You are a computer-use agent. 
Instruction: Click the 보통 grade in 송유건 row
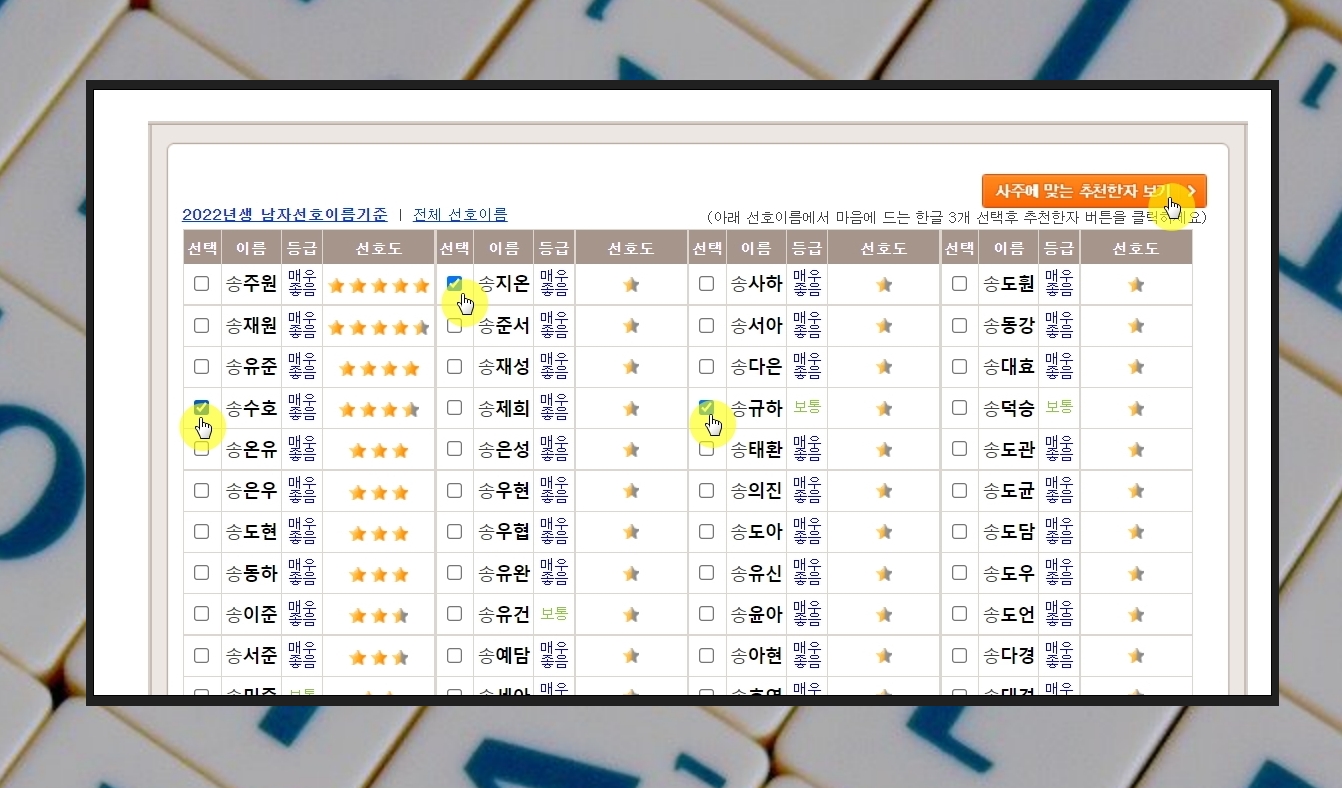[554, 612]
